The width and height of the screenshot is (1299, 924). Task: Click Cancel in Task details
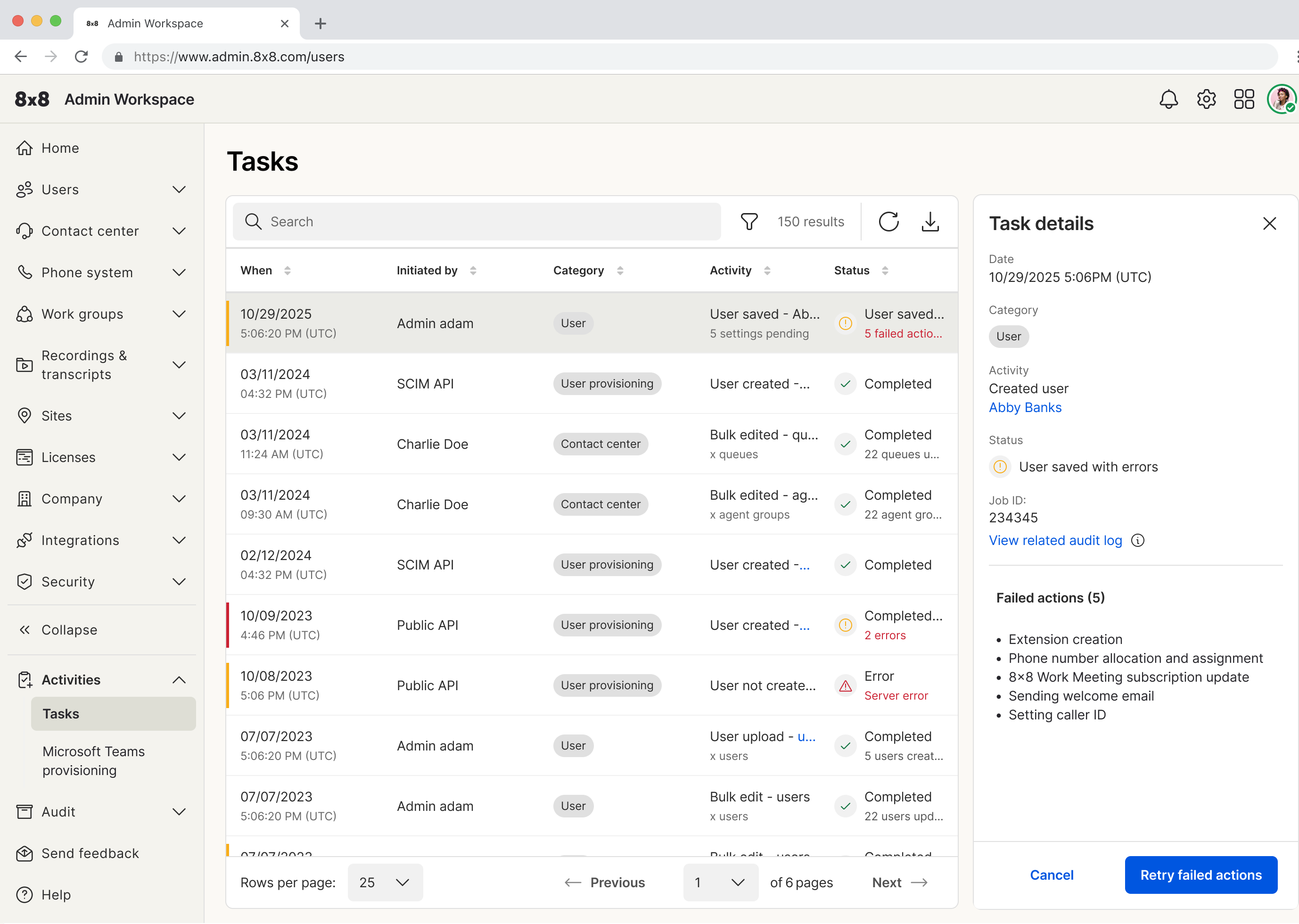(1052, 874)
